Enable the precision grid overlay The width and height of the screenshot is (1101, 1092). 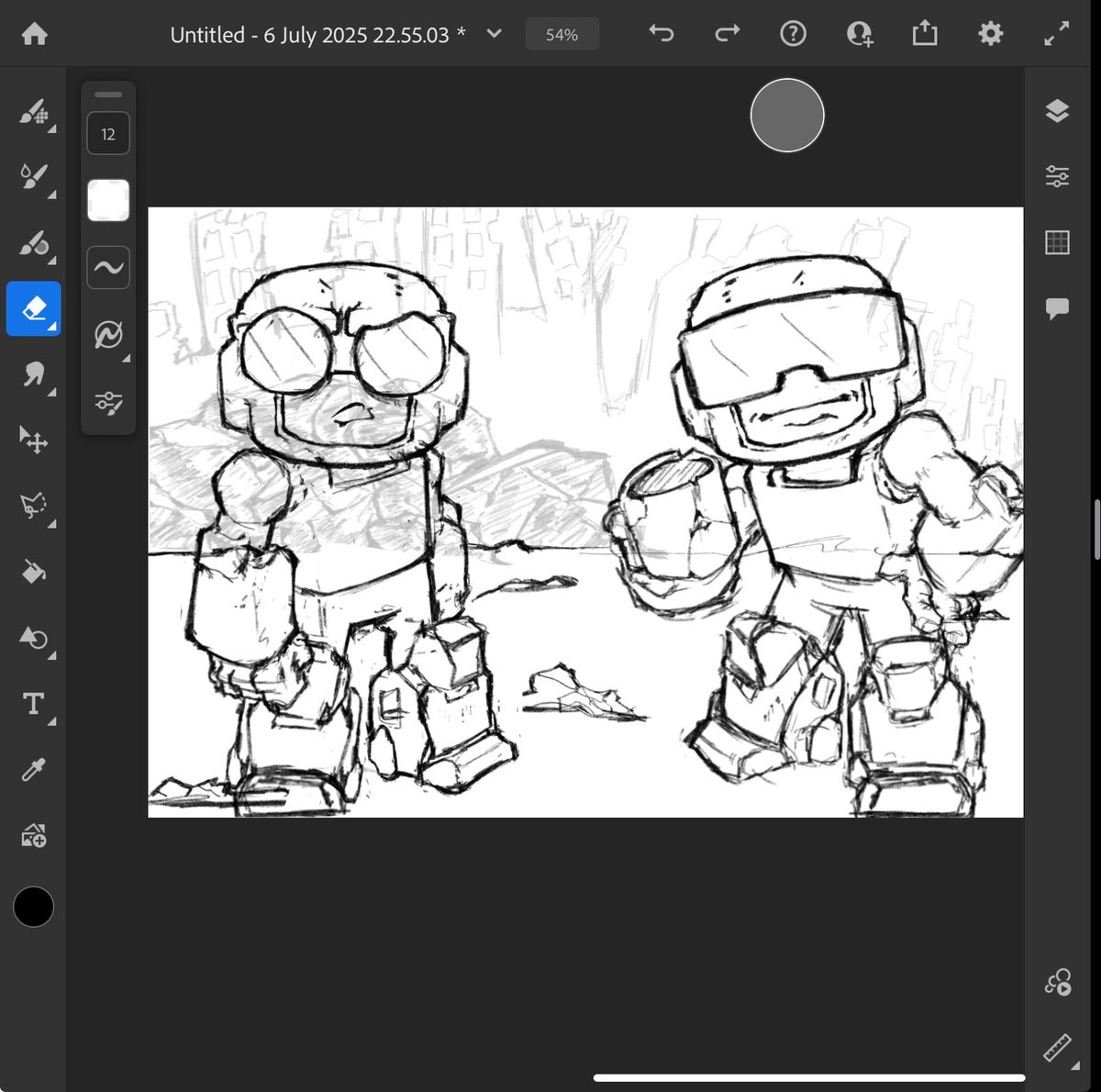(1057, 242)
